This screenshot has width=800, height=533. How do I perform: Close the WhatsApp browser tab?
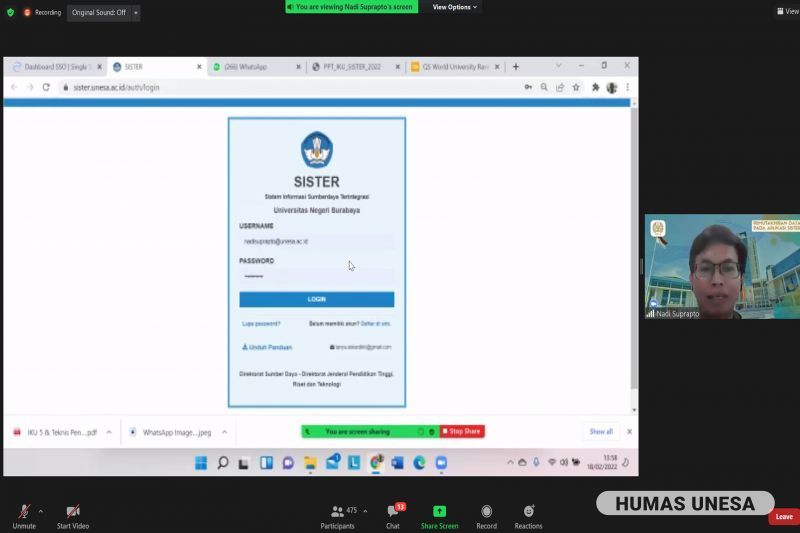(x=298, y=67)
